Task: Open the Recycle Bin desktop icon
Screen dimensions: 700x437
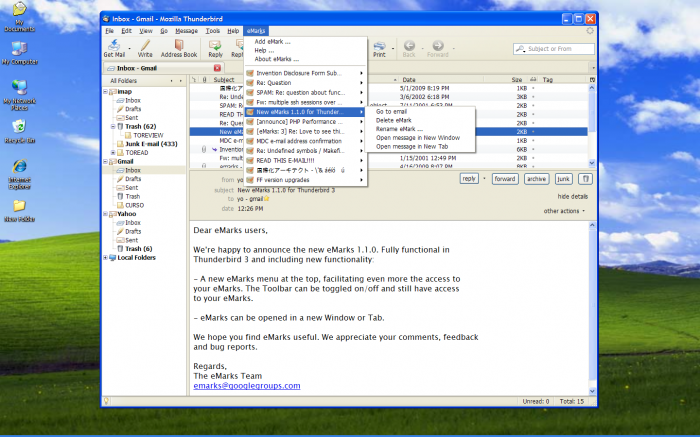Action: tap(19, 126)
